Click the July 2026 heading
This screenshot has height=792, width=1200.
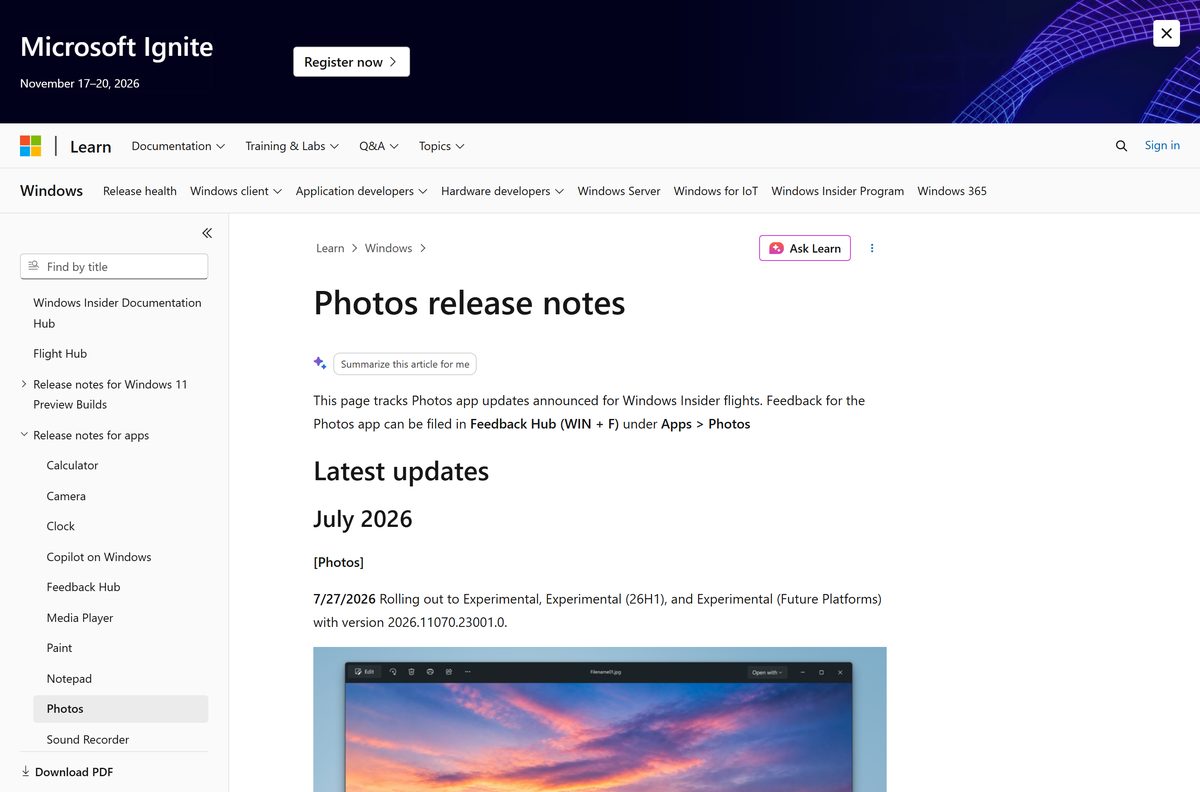[363, 519]
